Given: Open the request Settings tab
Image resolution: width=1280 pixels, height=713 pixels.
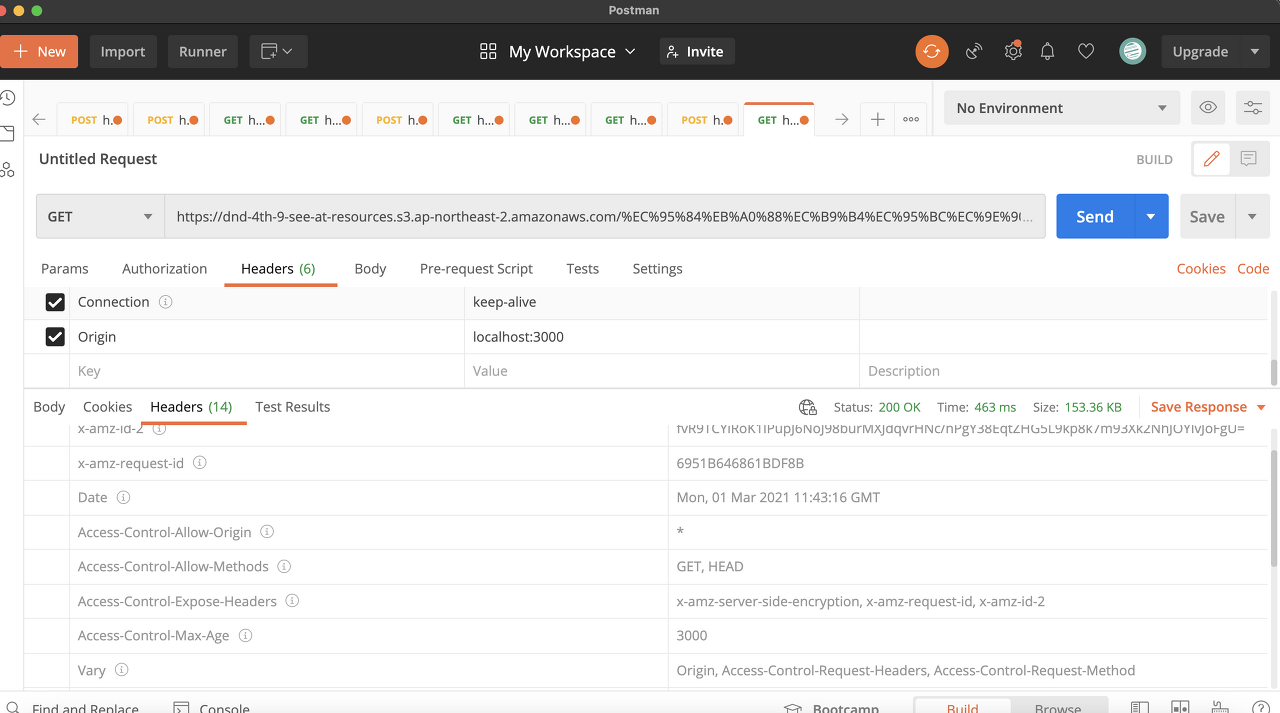Looking at the screenshot, I should (x=657, y=269).
